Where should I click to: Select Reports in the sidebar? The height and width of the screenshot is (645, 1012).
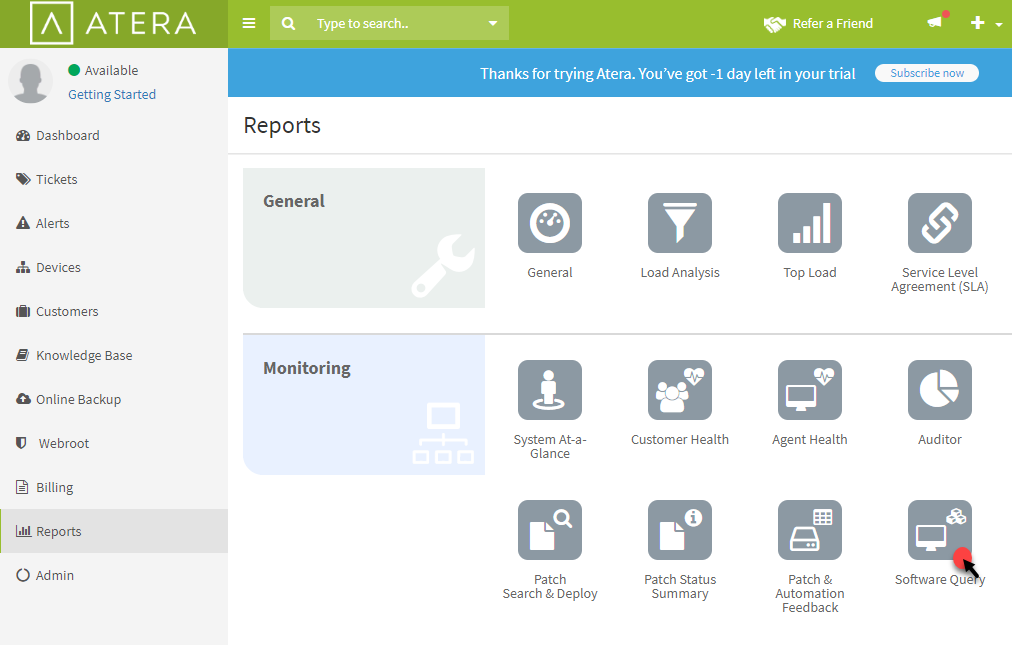point(114,531)
